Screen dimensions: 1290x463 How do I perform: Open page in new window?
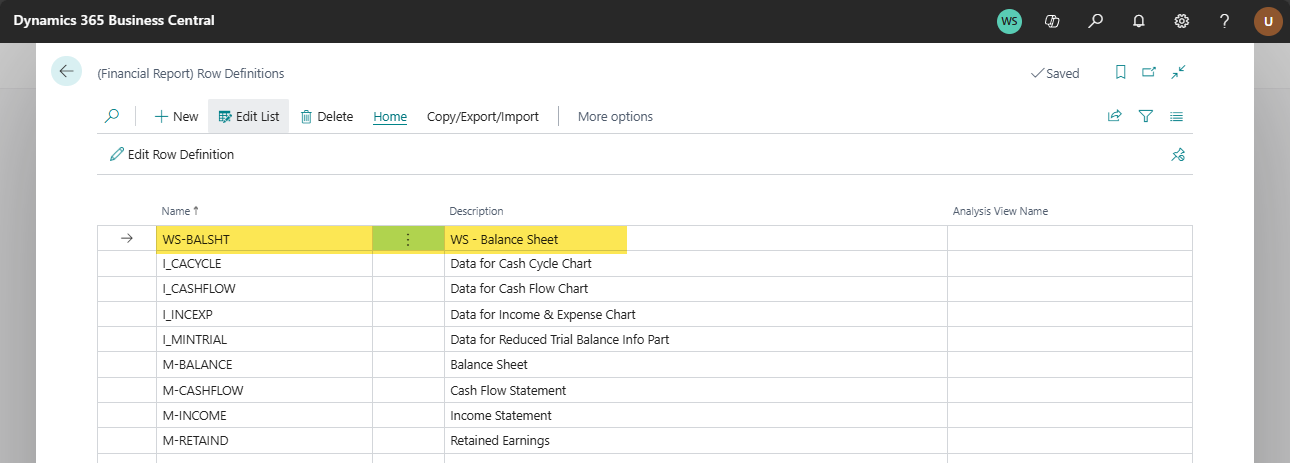pos(1149,72)
